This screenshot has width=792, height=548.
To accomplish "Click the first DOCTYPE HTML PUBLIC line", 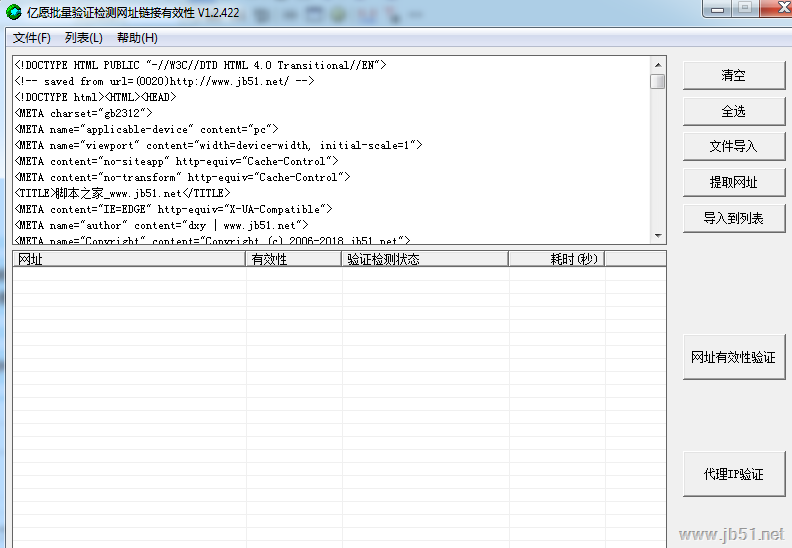I will tap(200, 65).
